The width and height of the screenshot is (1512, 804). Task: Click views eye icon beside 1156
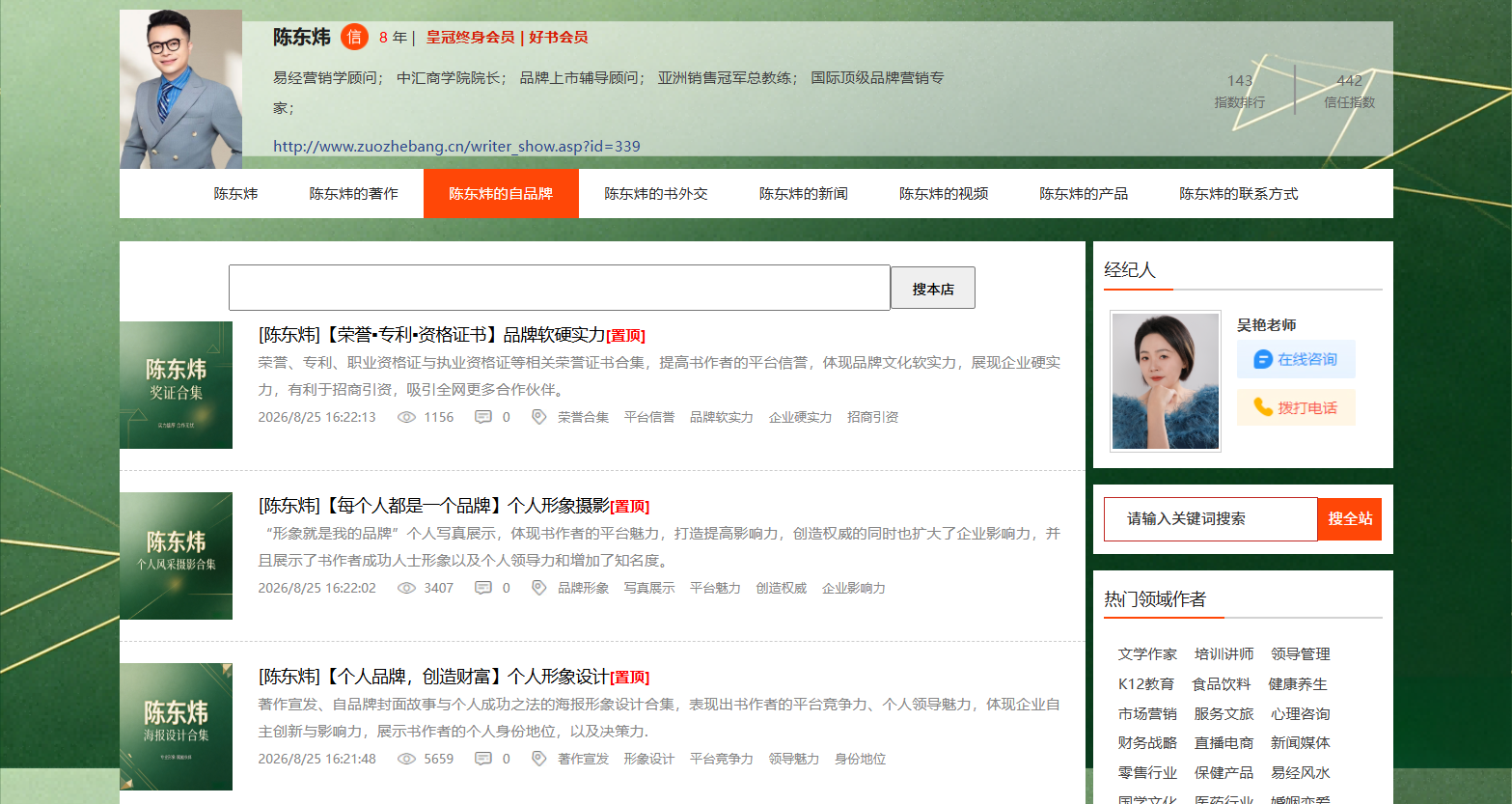pyautogui.click(x=407, y=417)
